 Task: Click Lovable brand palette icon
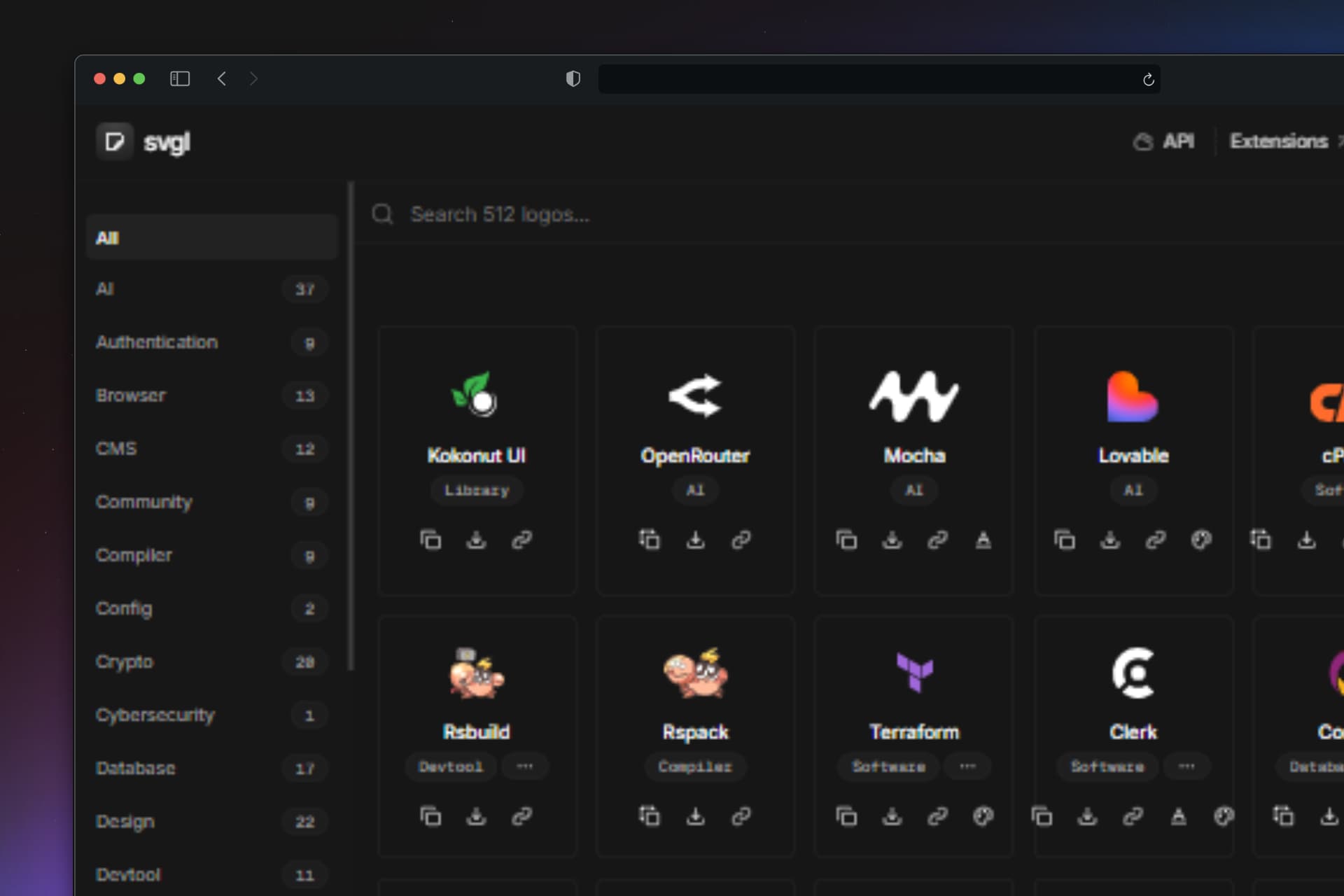click(x=1201, y=540)
